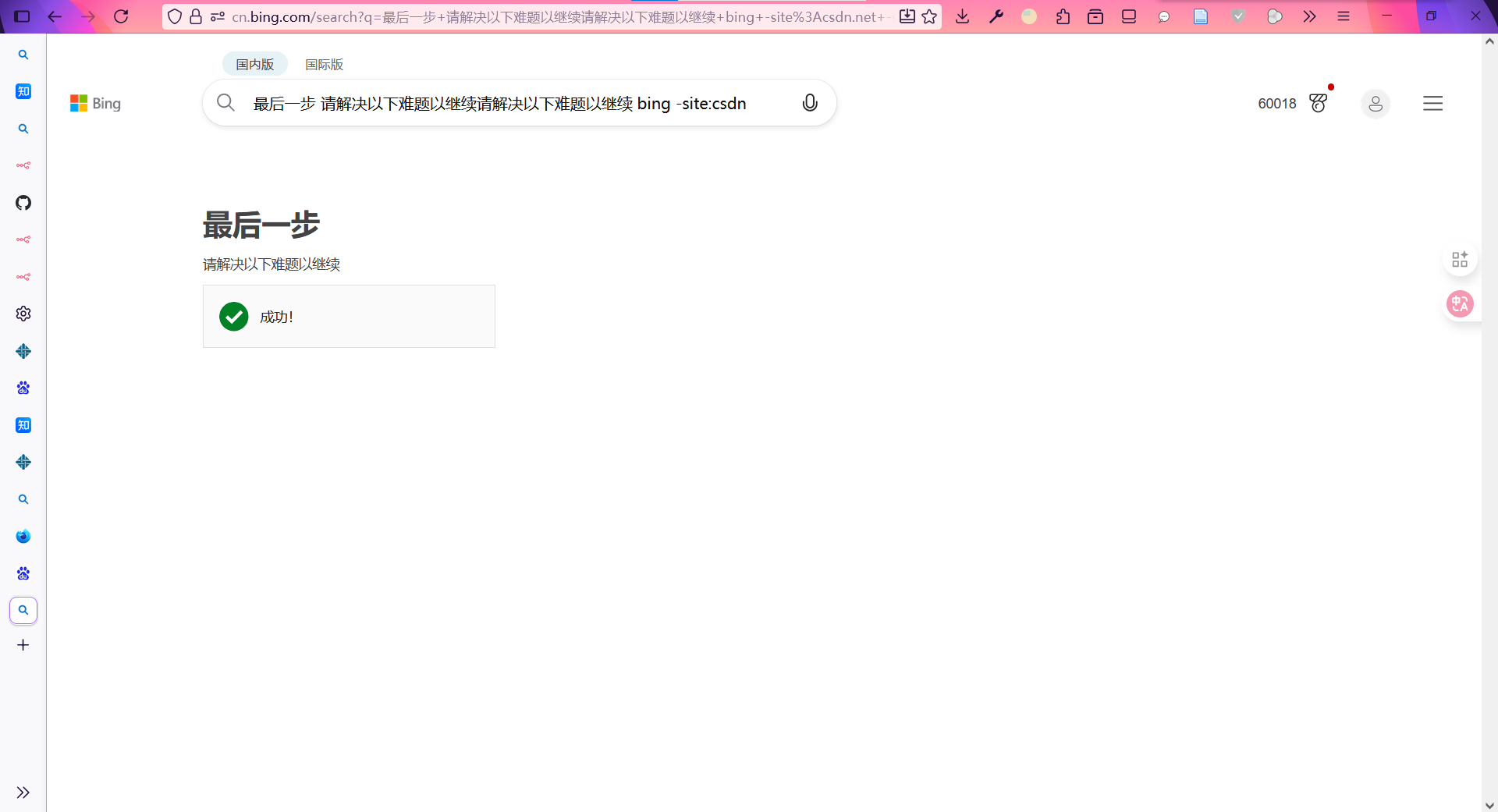This screenshot has height=812, width=1498.
Task: Switch to the settings gear vertical tab
Action: (x=23, y=314)
